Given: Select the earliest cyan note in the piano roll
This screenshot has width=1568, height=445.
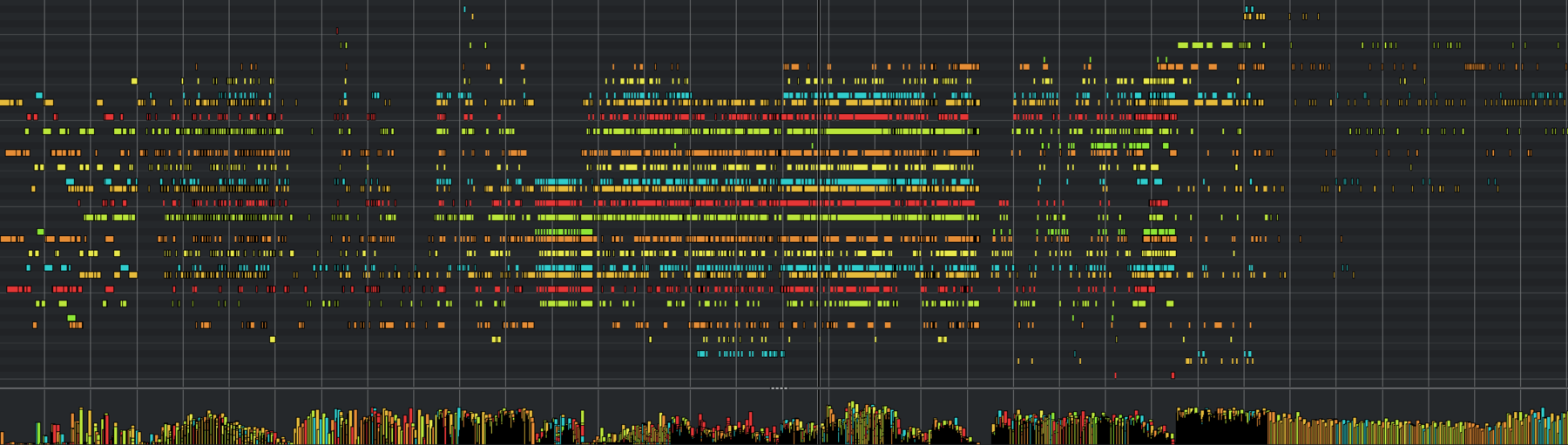Looking at the screenshot, I should (x=38, y=96).
